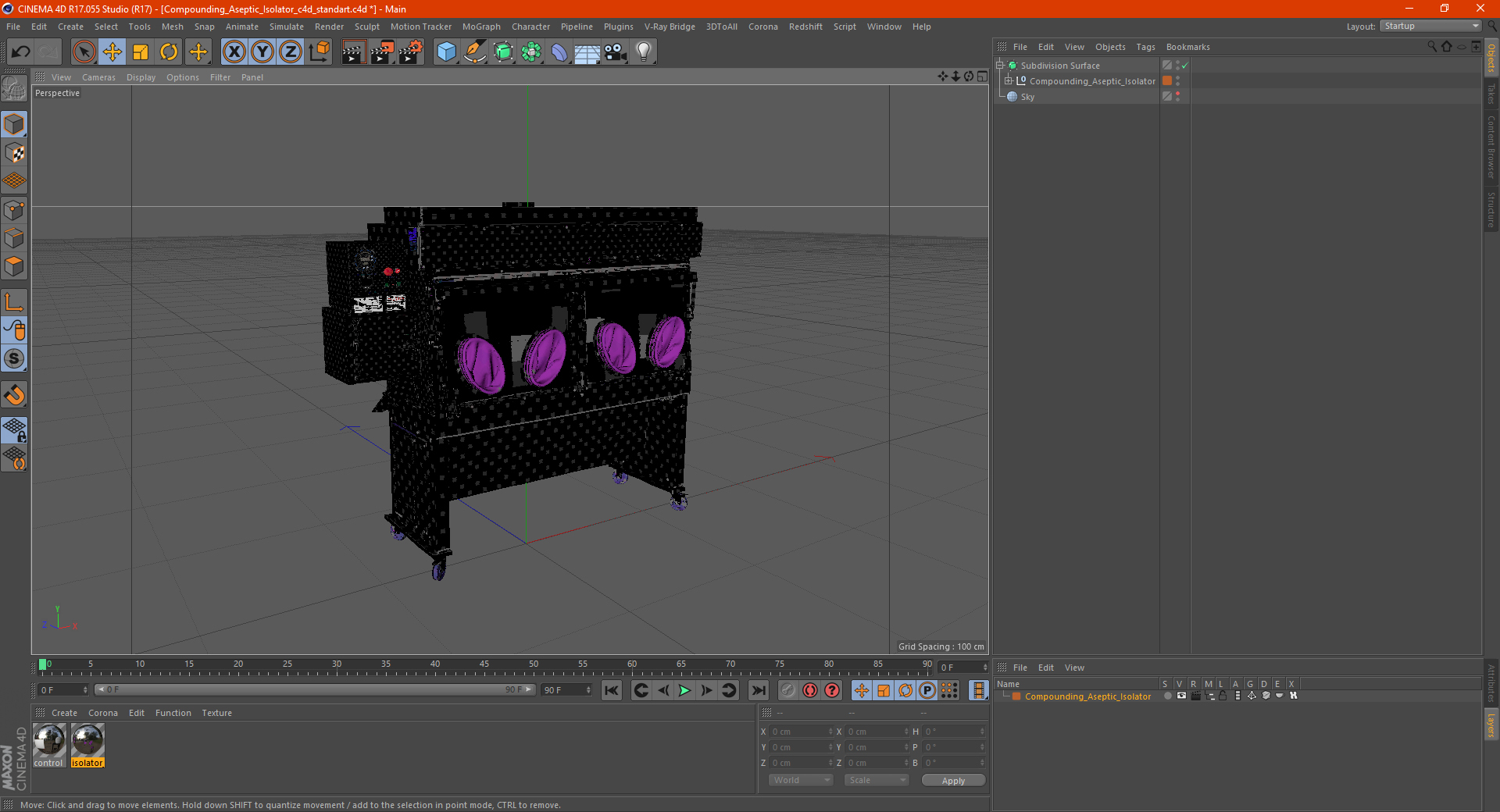Screen dimensions: 1500x812
Task: Toggle Z axis lock
Action: (x=291, y=52)
